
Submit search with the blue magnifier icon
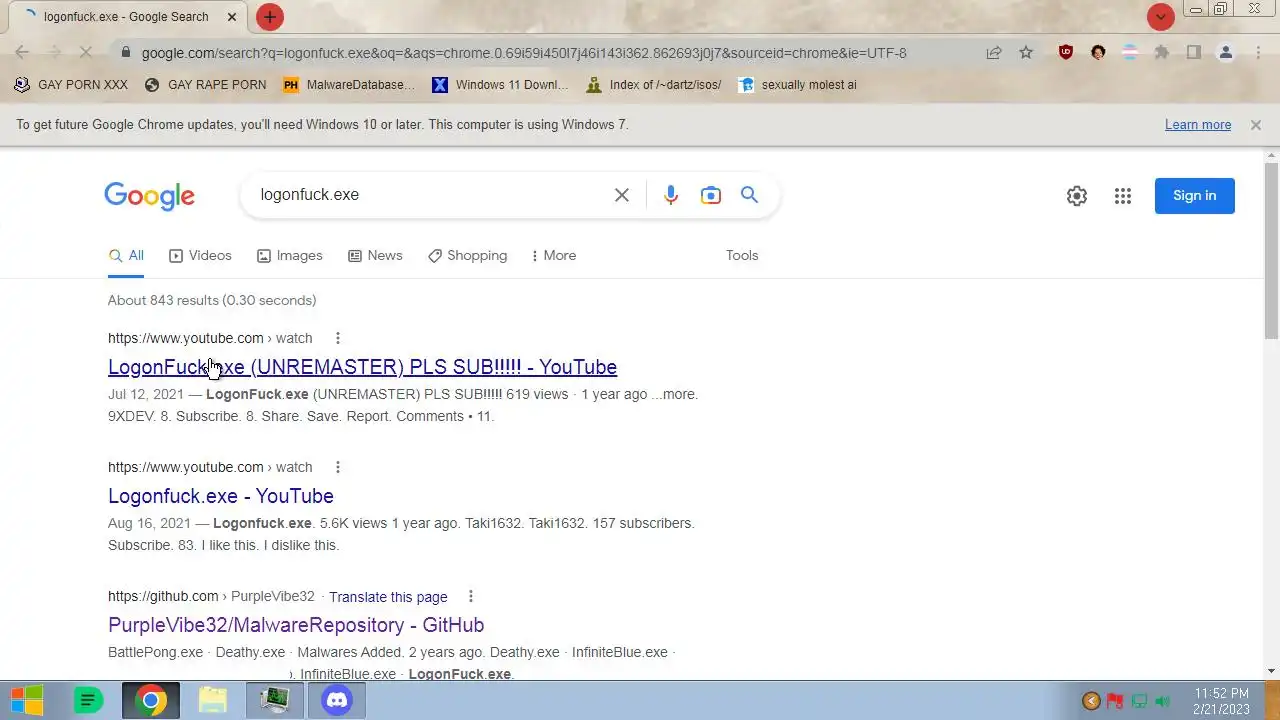[x=749, y=195]
